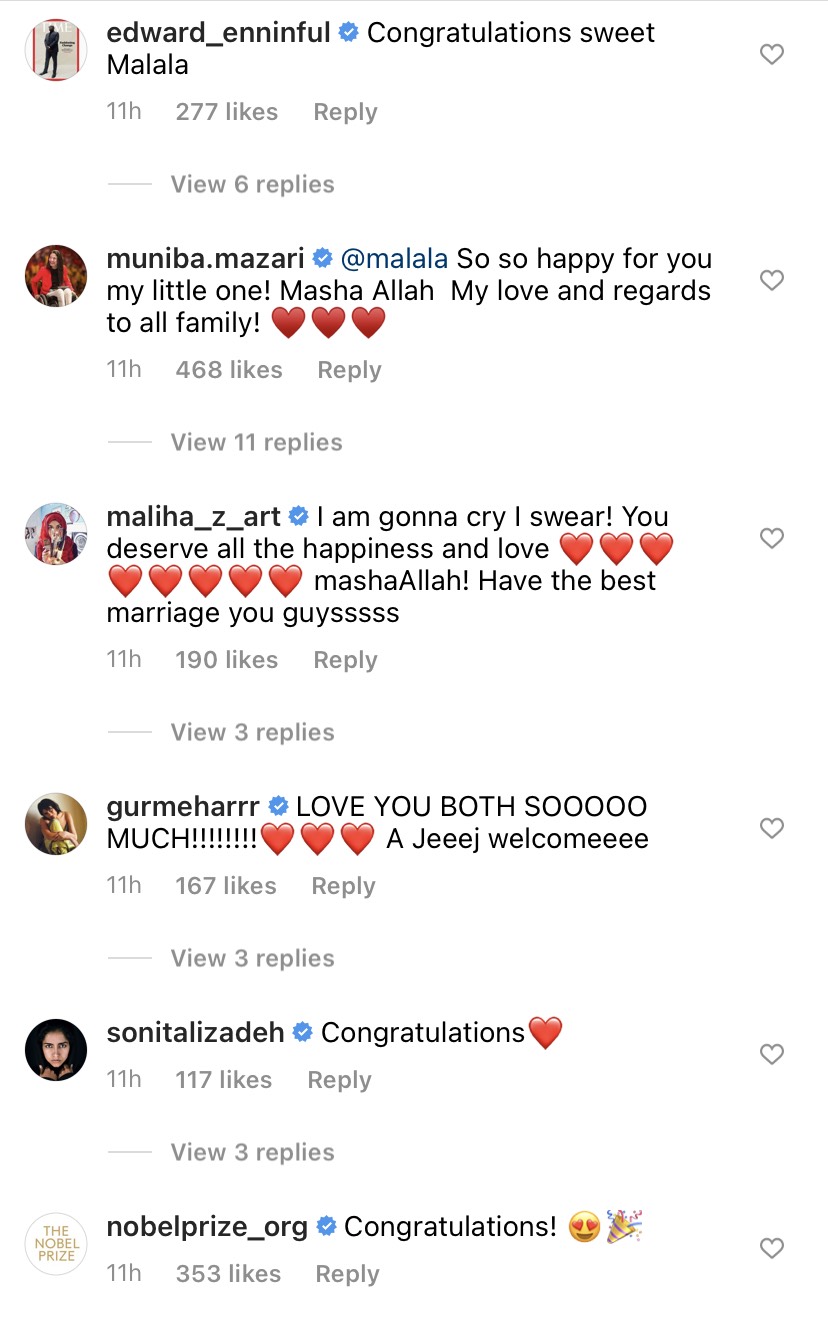Viewport: 828px width, 1320px height.
Task: Open The Nobel Prize profile avatar
Action: click(55, 1244)
